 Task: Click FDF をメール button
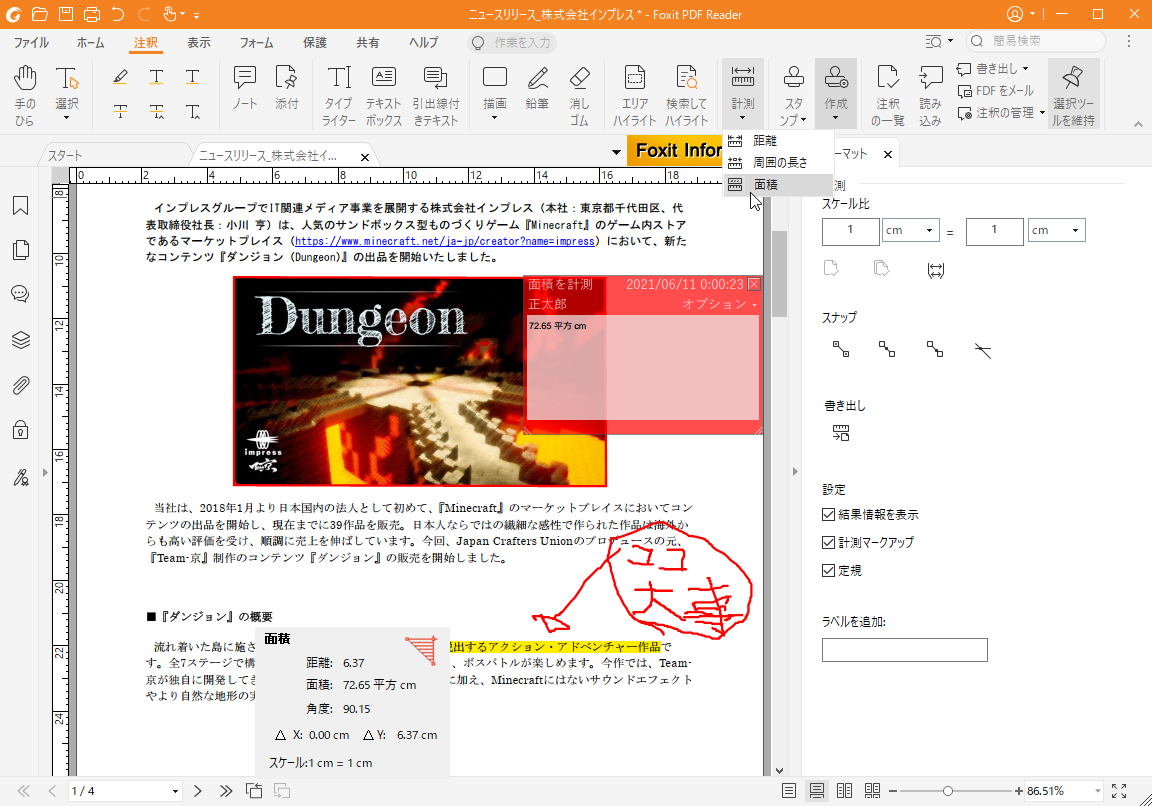996,90
